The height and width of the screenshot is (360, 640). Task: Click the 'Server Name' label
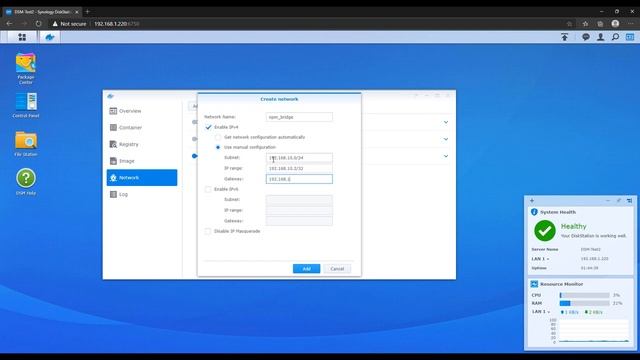[545, 249]
